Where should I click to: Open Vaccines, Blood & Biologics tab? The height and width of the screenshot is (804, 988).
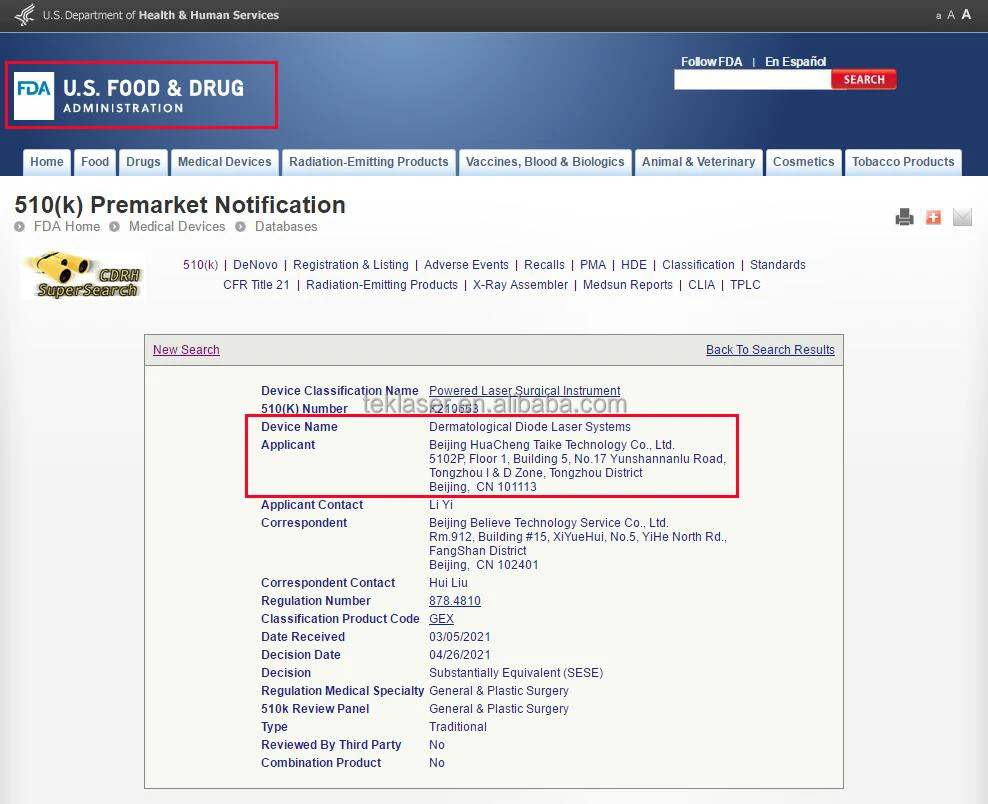[x=545, y=162]
